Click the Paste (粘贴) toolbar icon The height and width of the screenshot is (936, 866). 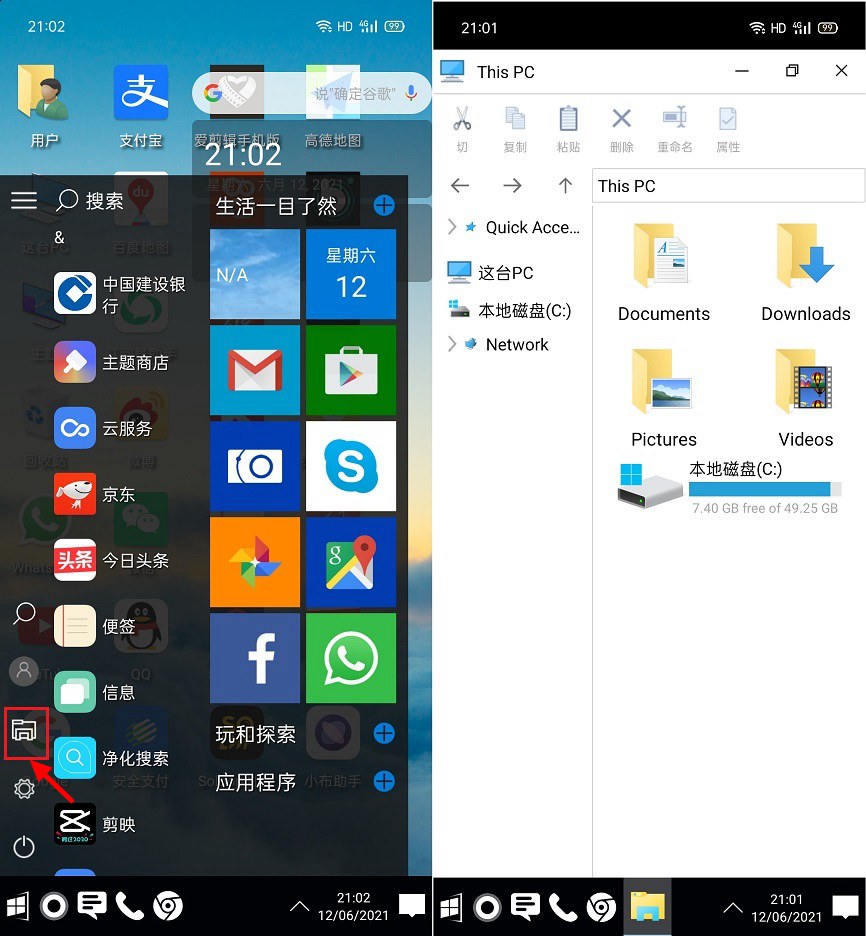coord(568,129)
